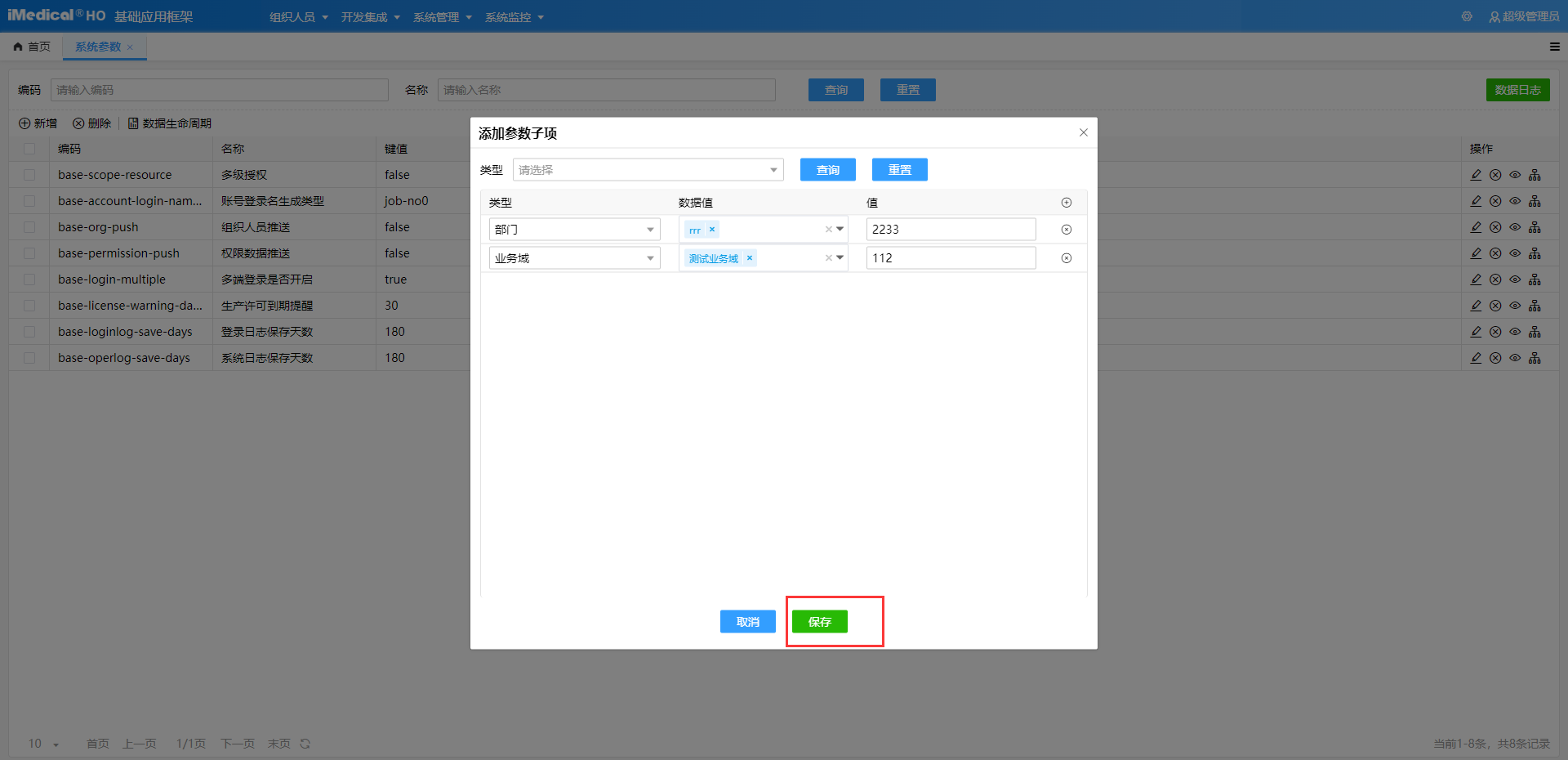Delete the base-operlog-save-days row
The image size is (1568, 760).
[1495, 358]
